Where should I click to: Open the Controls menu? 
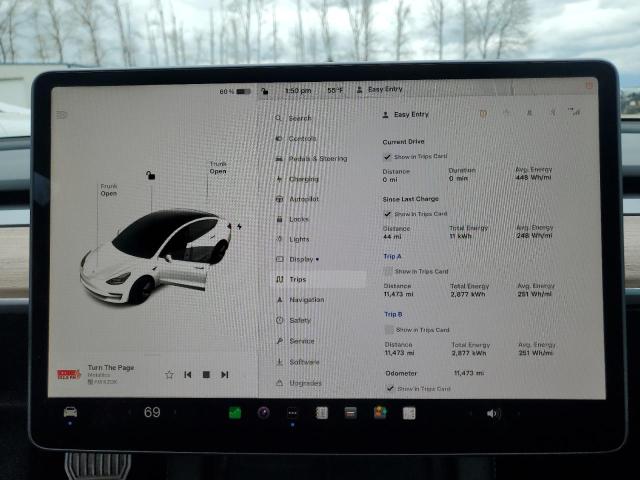click(296, 138)
